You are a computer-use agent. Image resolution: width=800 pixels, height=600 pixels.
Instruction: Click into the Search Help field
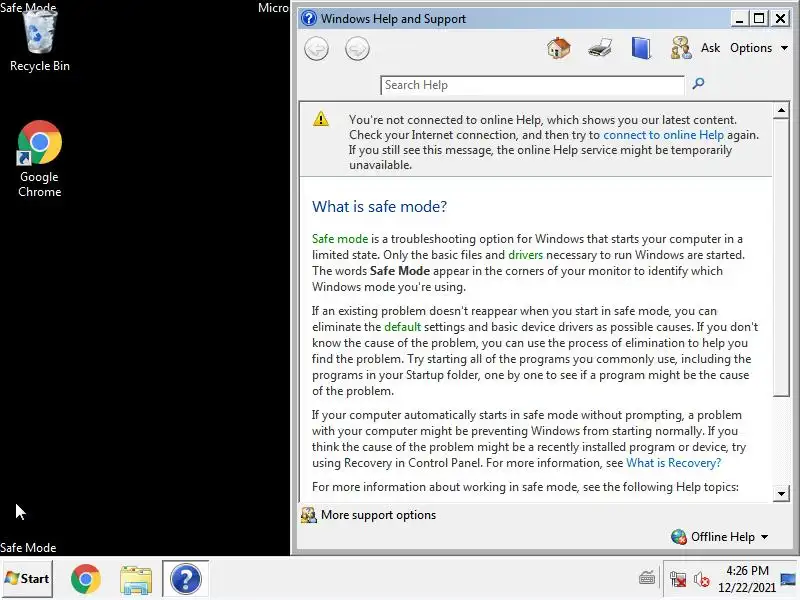pyautogui.click(x=532, y=85)
